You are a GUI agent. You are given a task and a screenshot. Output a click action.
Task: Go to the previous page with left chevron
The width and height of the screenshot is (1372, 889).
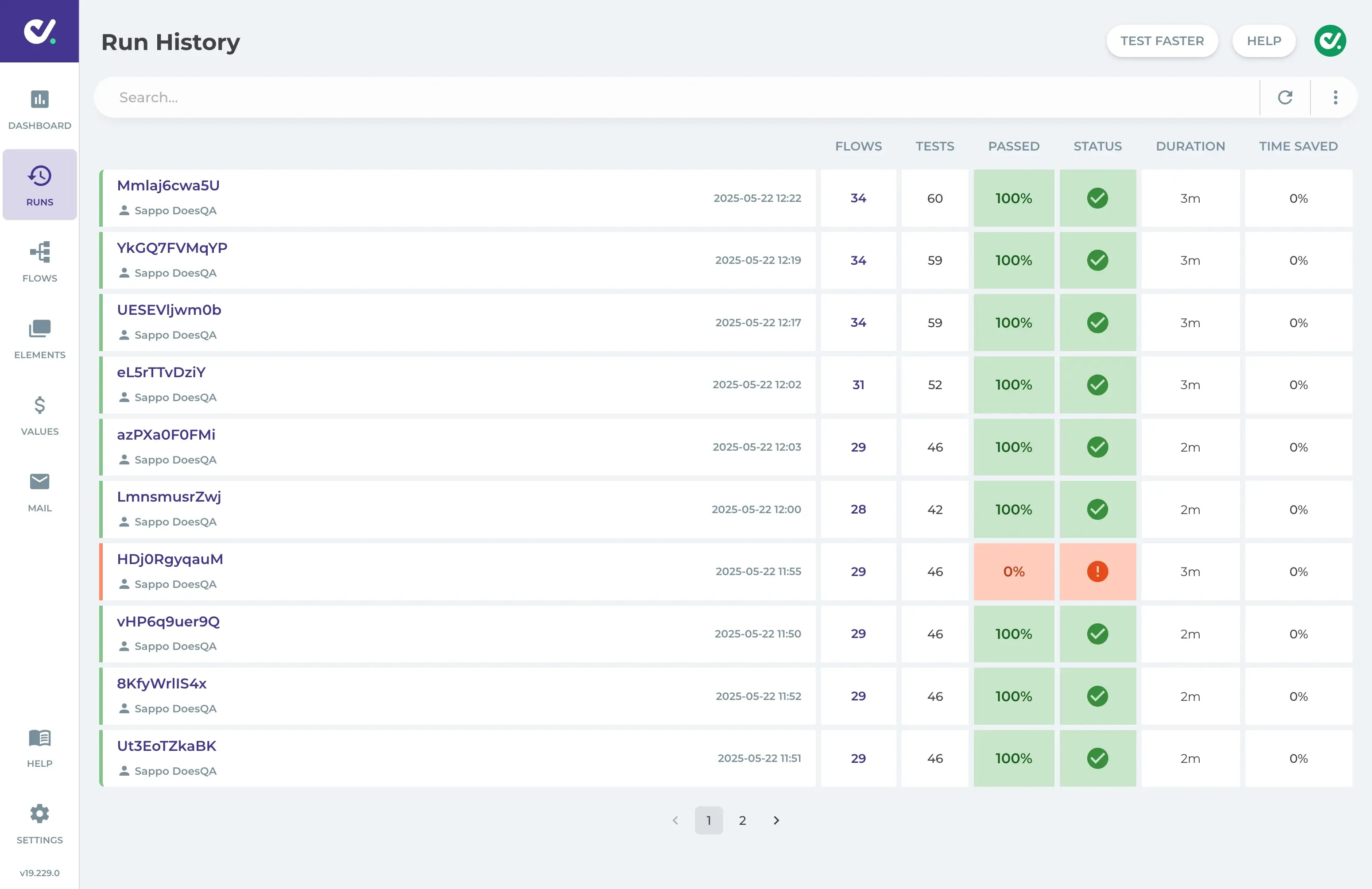[674, 820]
